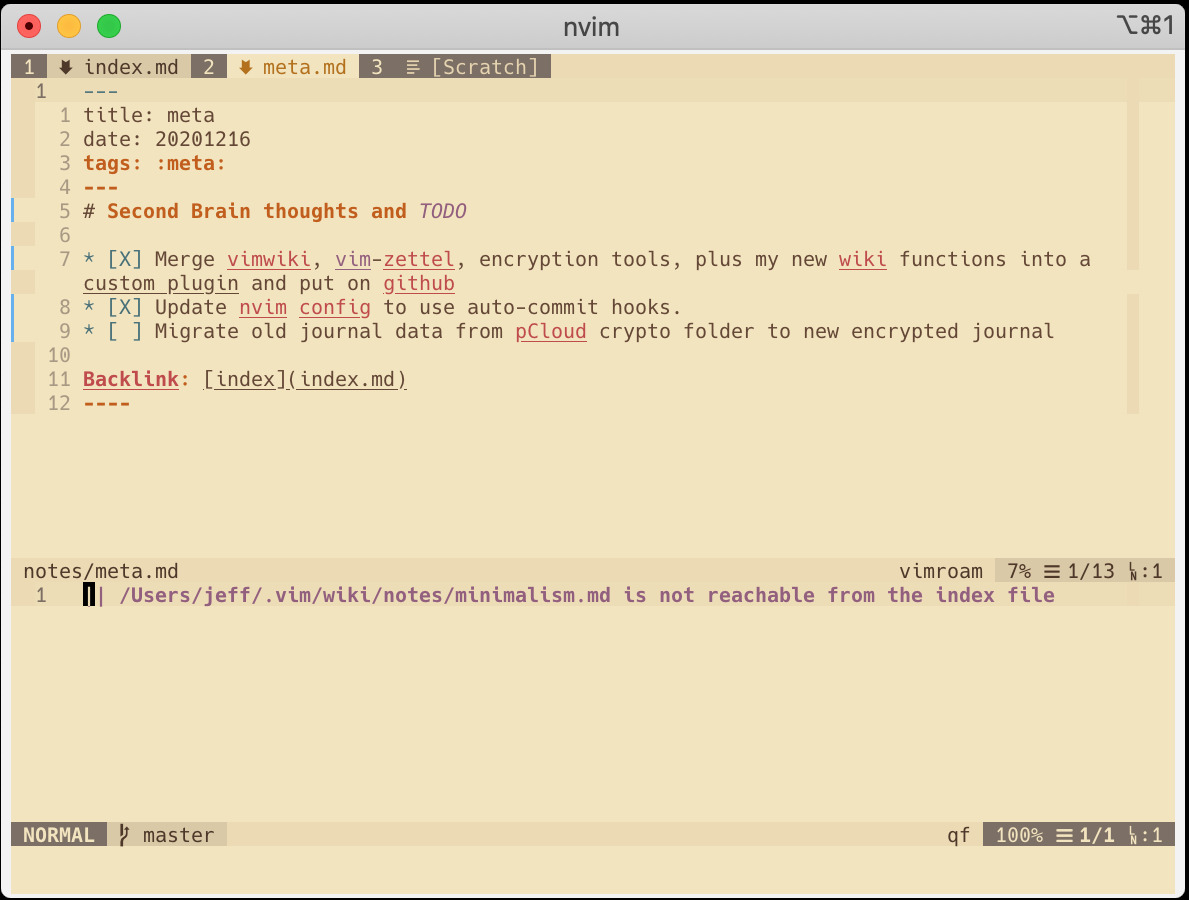Click the column icon after 1/13
1189x900 pixels.
point(1133,572)
